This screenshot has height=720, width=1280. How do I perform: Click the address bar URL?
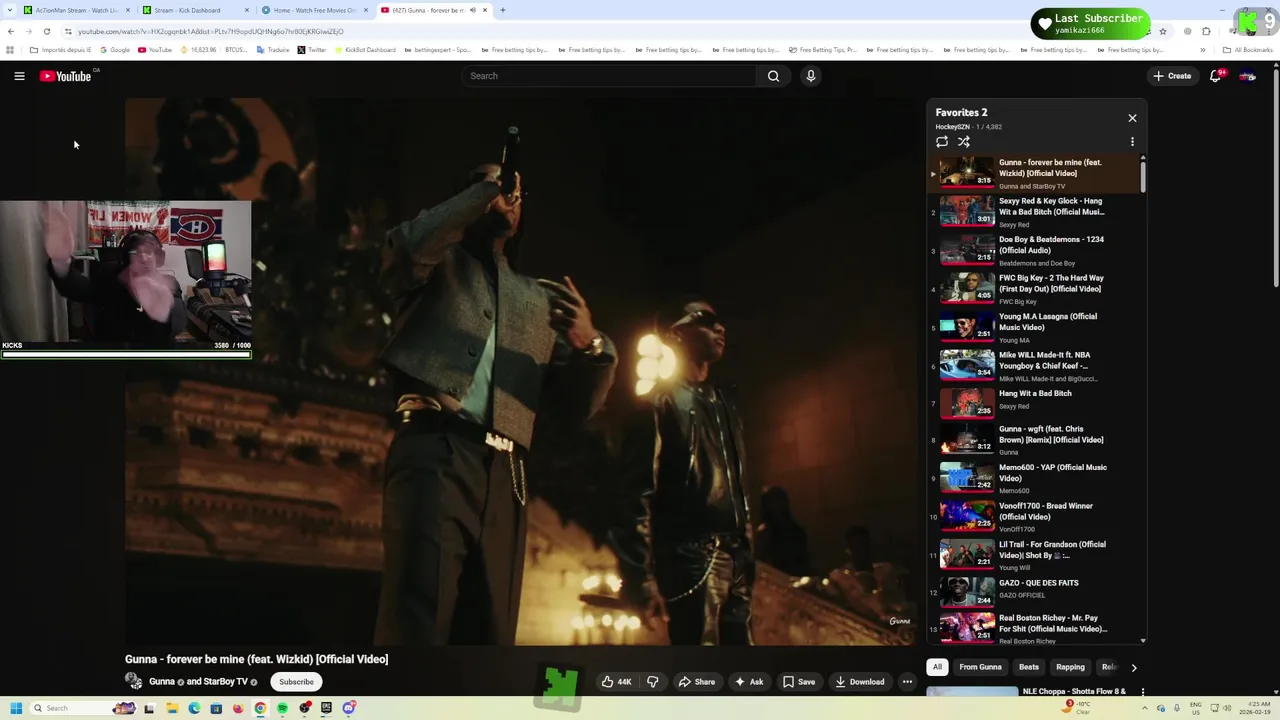[211, 31]
